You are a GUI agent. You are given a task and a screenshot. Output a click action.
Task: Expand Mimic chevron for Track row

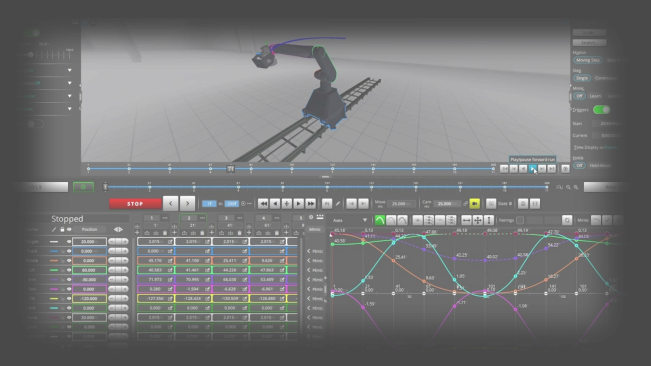pos(309,251)
